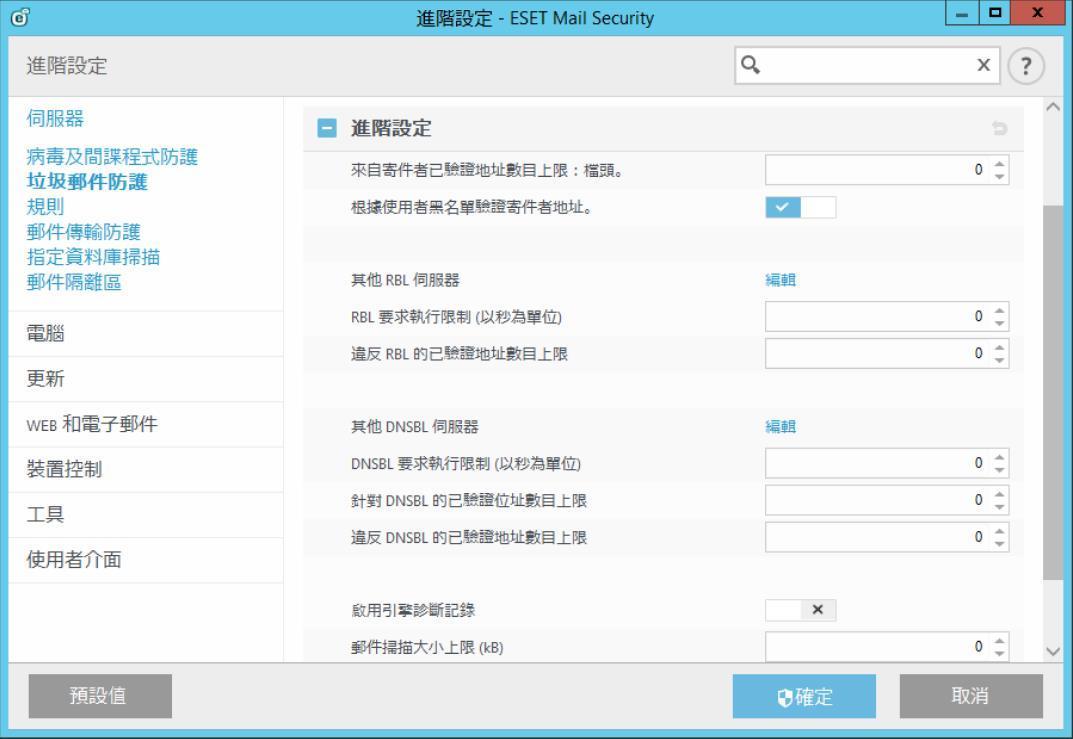Screen dimensions: 1073x739
Task: Open the 電腦 category
Action: coord(146,334)
